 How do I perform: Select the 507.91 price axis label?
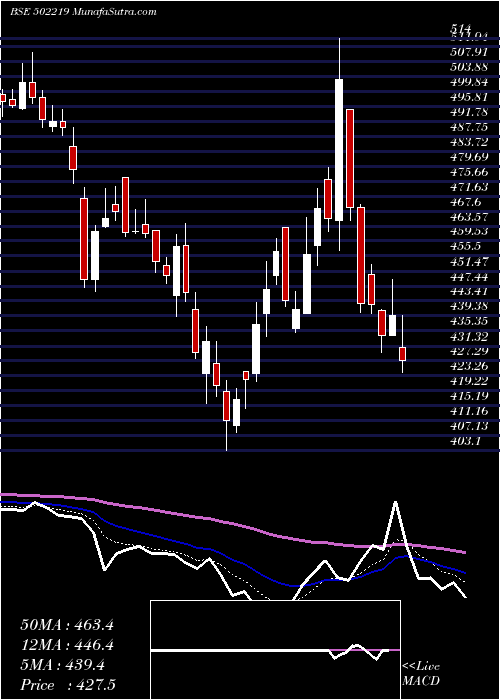click(x=468, y=52)
